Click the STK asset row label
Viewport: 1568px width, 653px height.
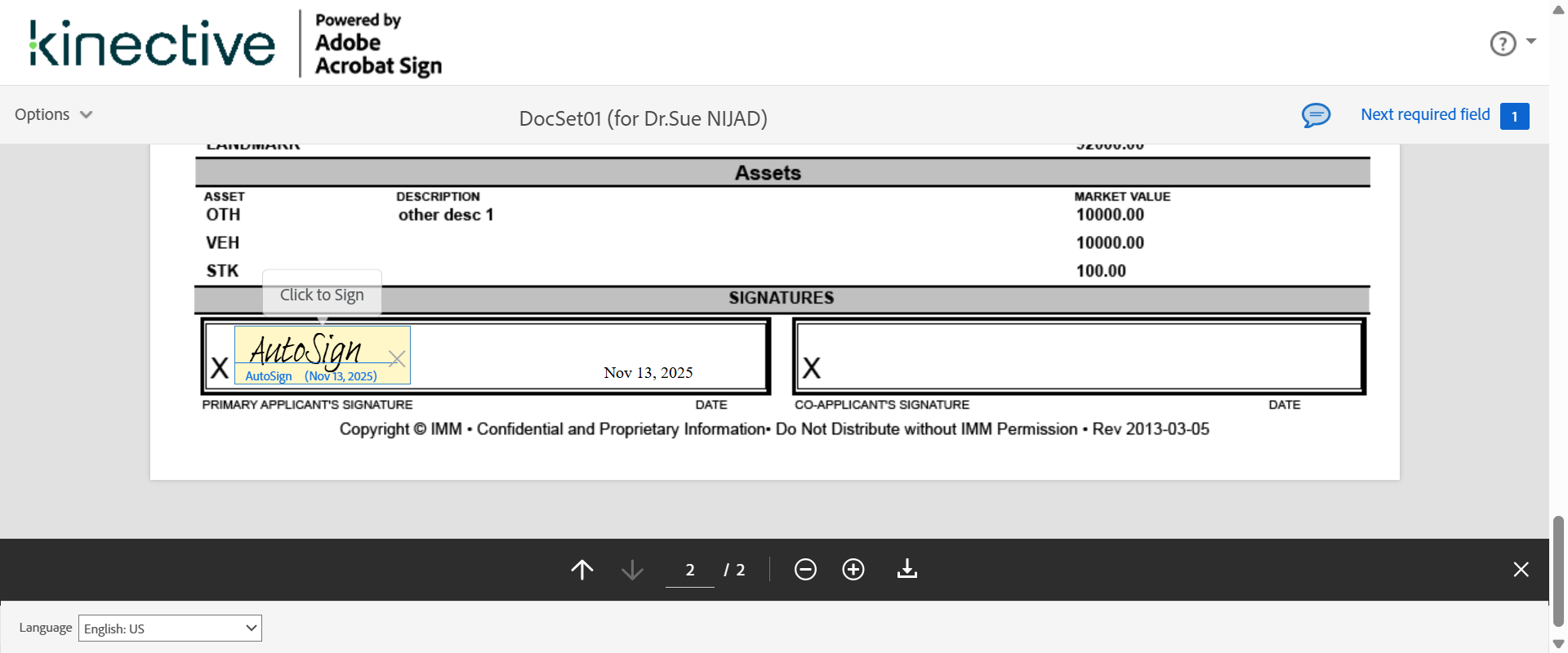tap(222, 271)
